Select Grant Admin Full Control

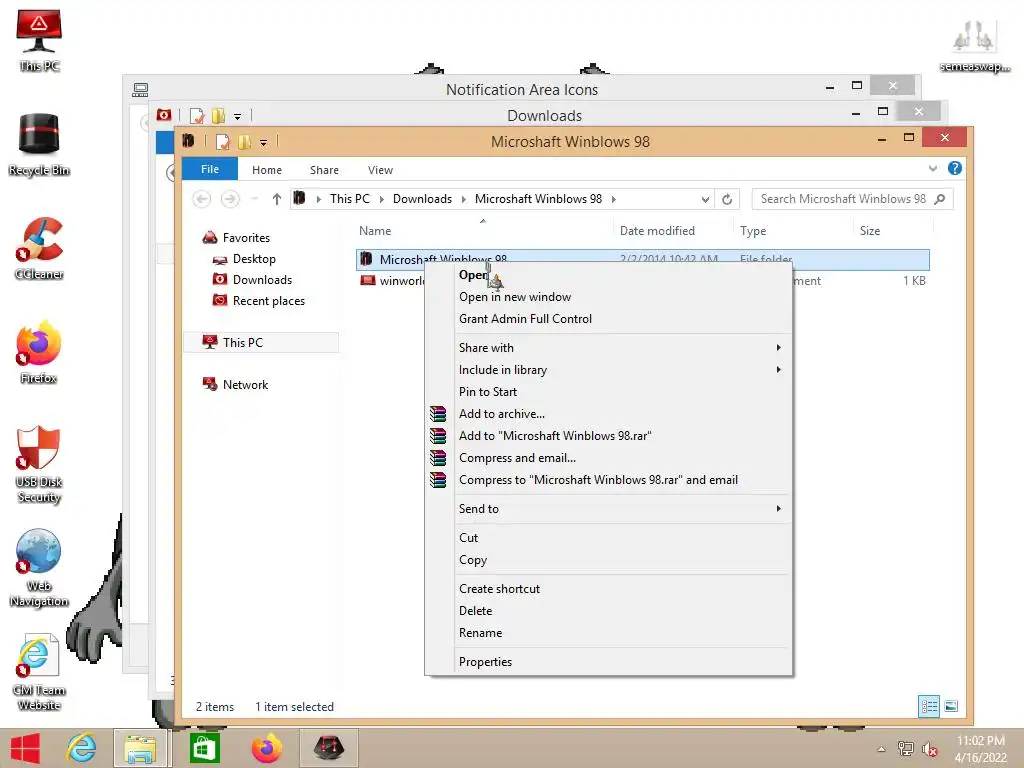click(609, 319)
